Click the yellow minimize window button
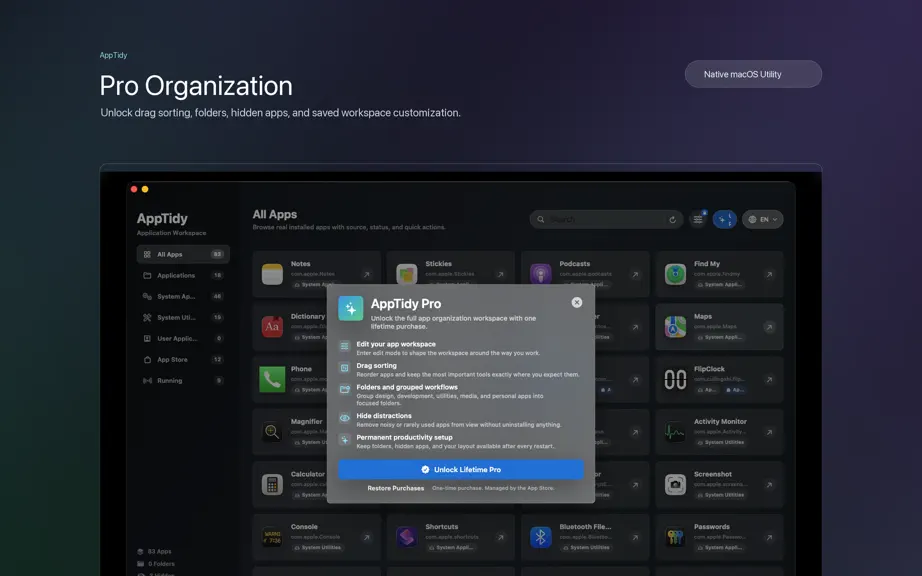This screenshot has width=922, height=576. [x=145, y=189]
